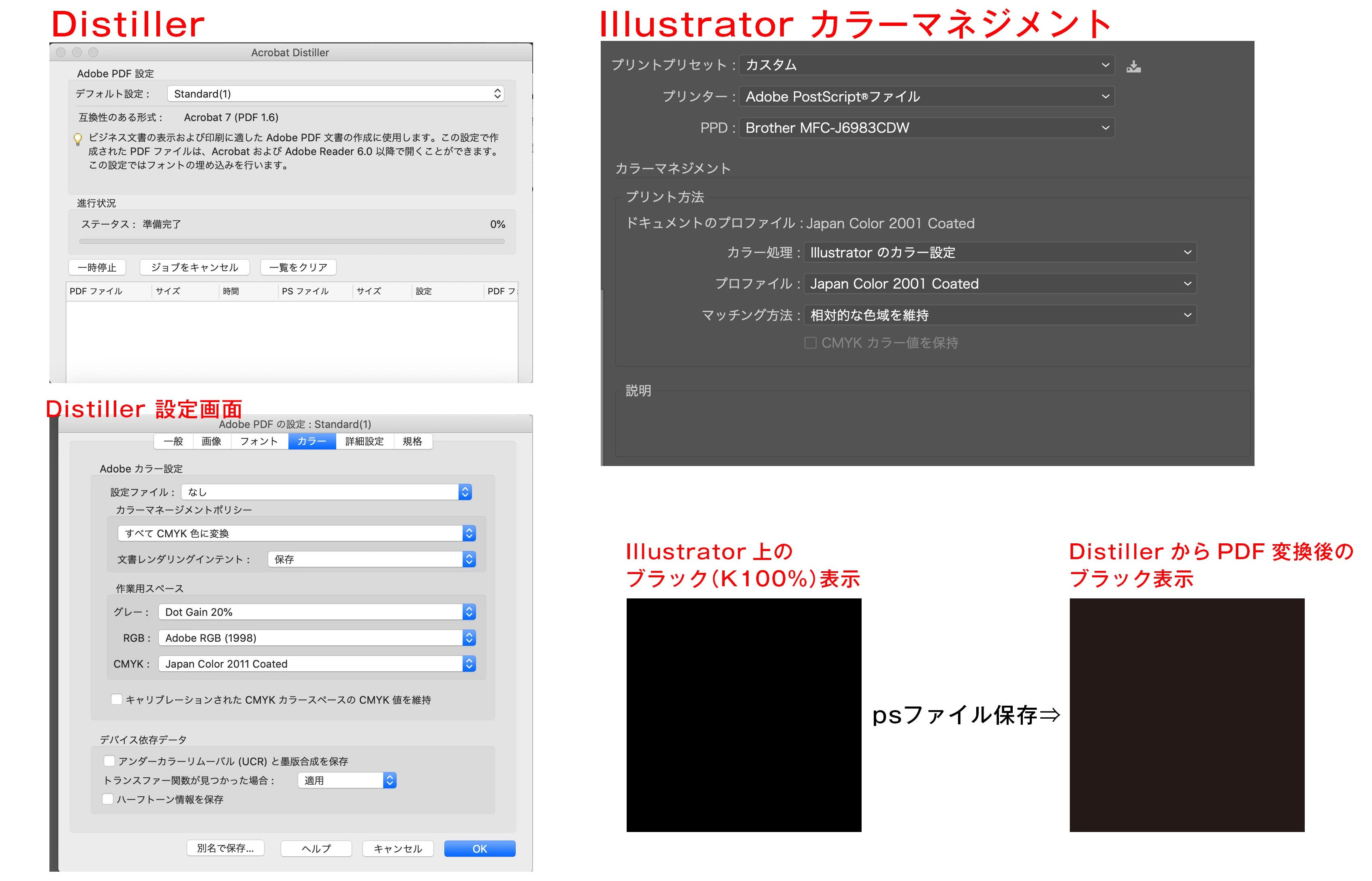Check the CMYK カラー値を保持 checkbox
The width and height of the screenshot is (1372, 881).
[810, 343]
